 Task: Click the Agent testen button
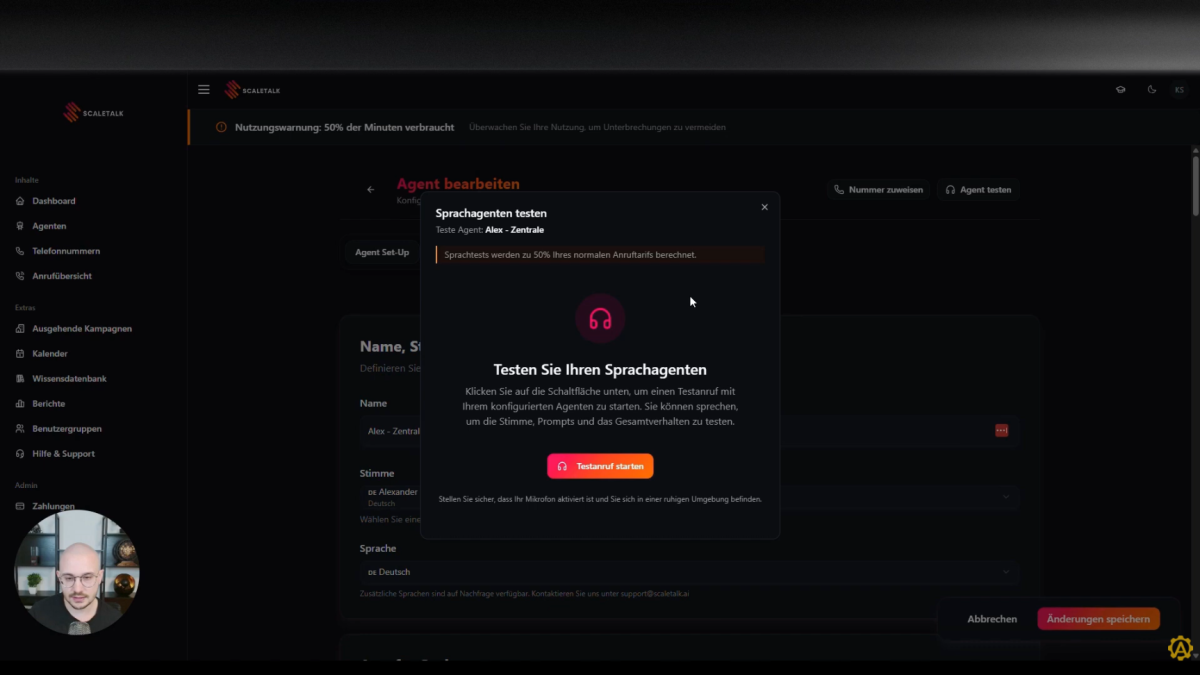click(x=978, y=189)
